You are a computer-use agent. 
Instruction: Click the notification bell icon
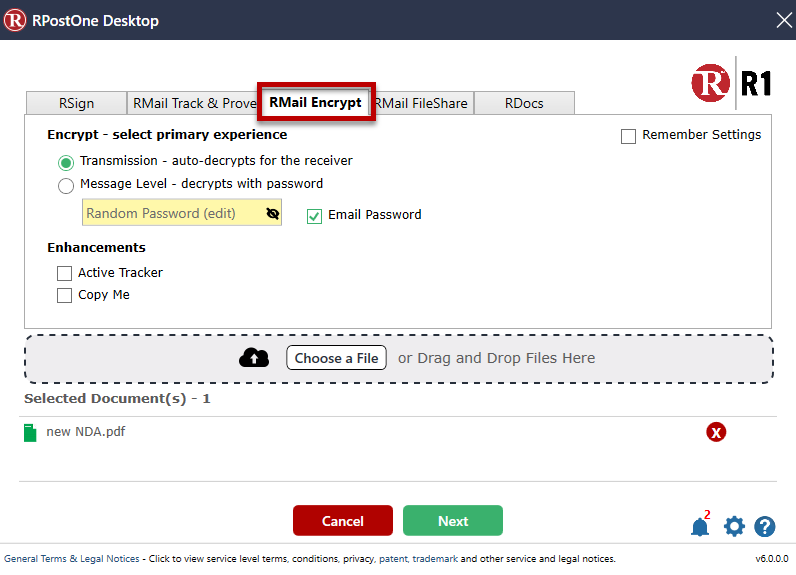[x=700, y=527]
